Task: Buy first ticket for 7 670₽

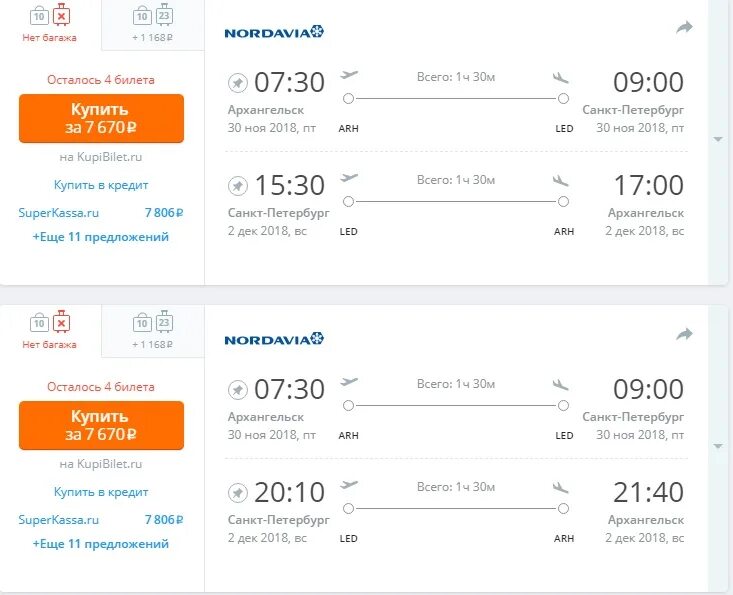Action: (101, 118)
